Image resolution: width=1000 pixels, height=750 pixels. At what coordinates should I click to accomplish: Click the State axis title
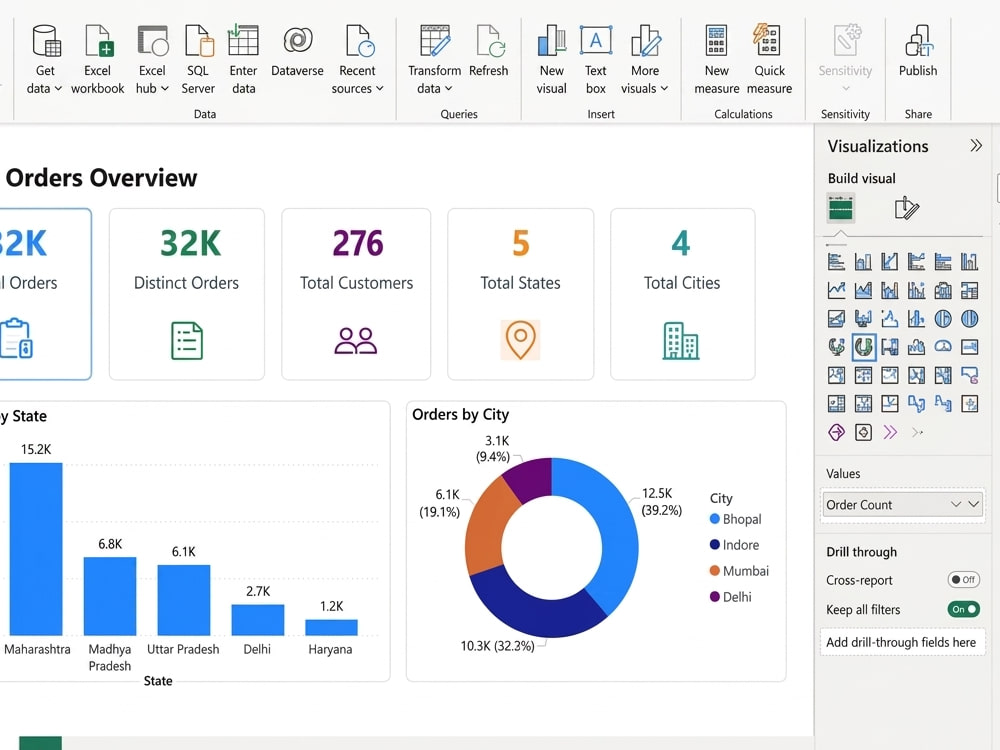[158, 681]
